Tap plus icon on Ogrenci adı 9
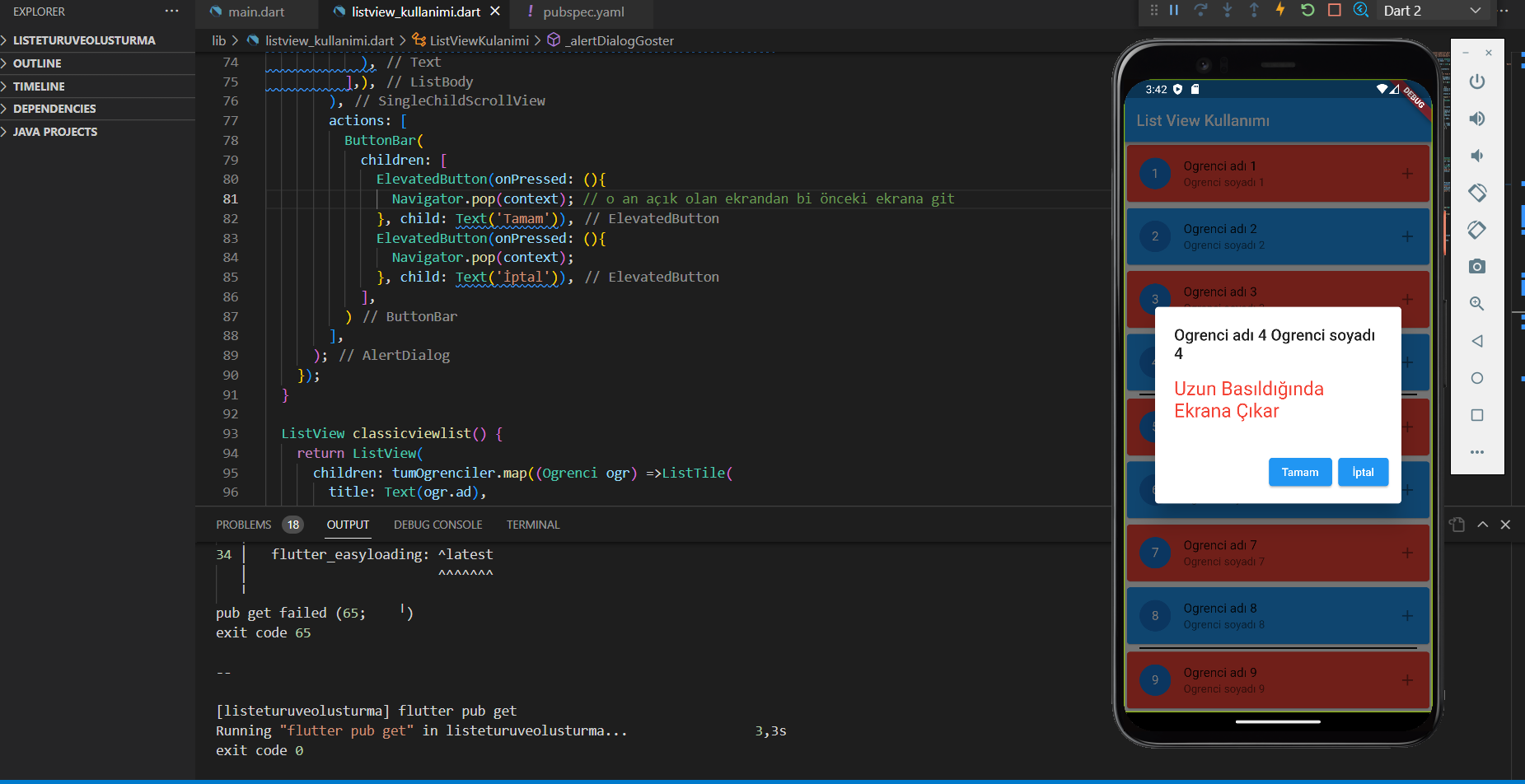This screenshot has width=1525, height=784. pyautogui.click(x=1407, y=680)
